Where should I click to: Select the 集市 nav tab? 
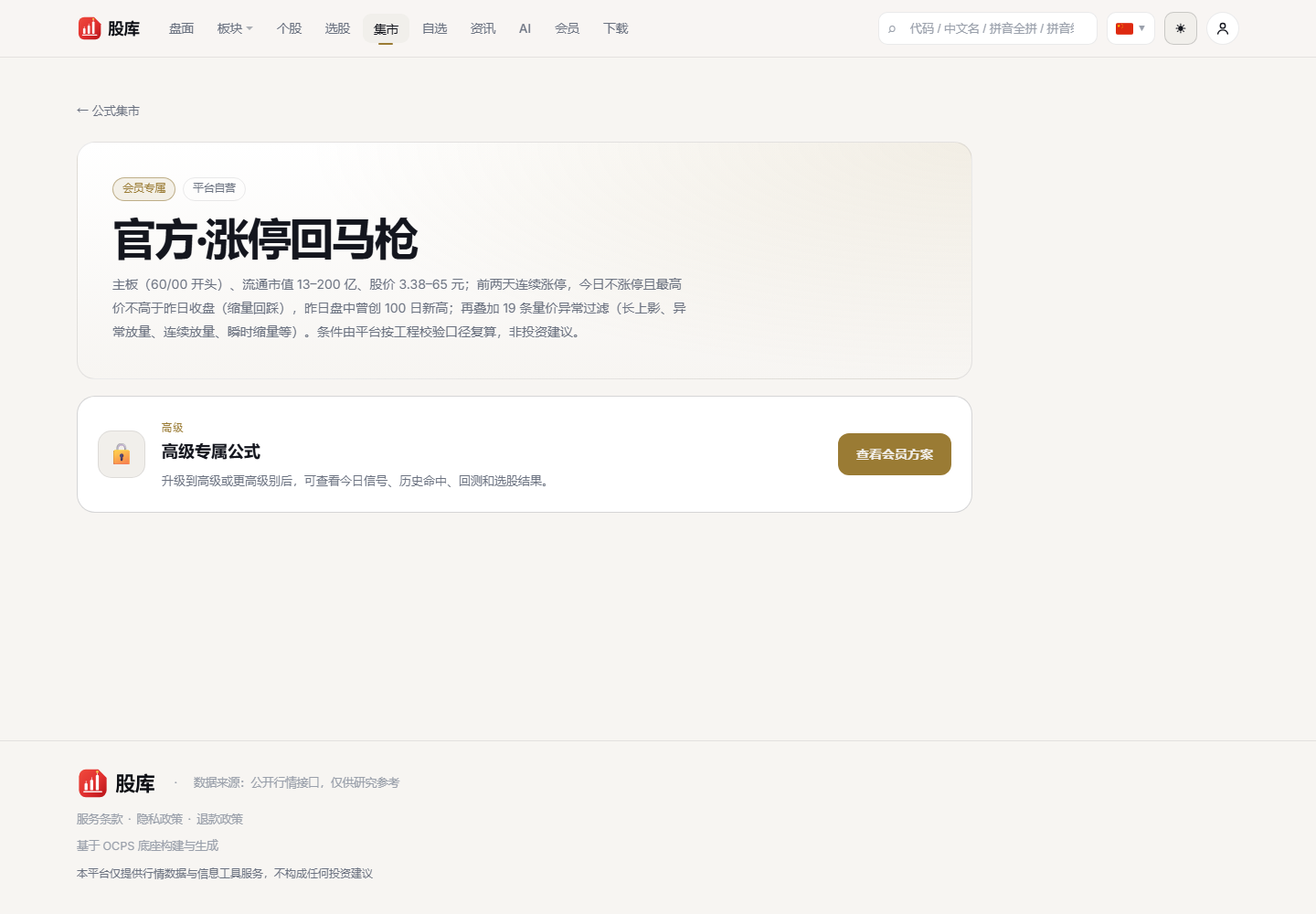click(x=387, y=29)
